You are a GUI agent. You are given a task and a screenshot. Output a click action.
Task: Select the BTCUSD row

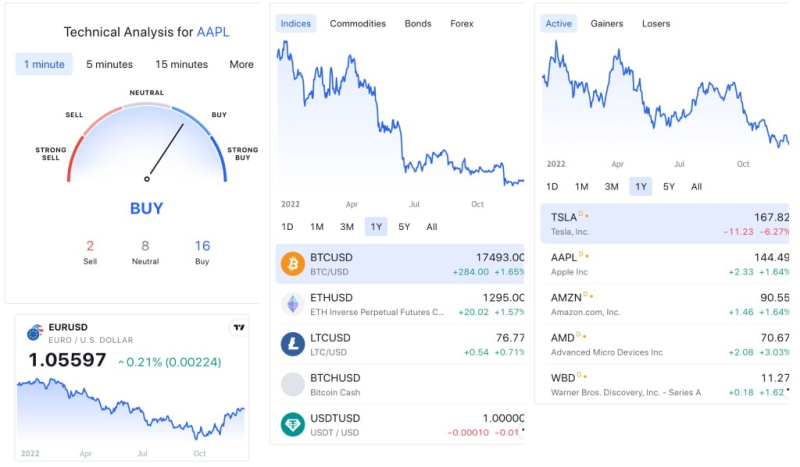tap(400, 264)
